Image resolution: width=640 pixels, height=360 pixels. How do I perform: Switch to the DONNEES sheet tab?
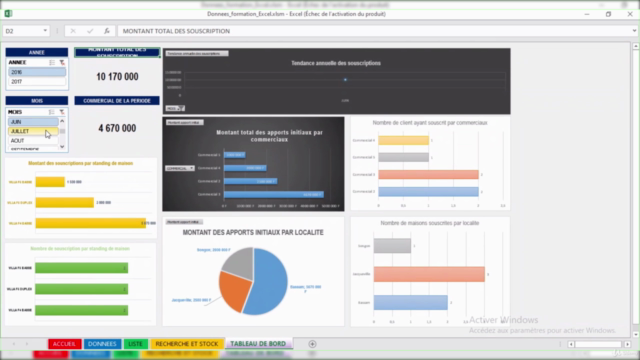coord(102,344)
